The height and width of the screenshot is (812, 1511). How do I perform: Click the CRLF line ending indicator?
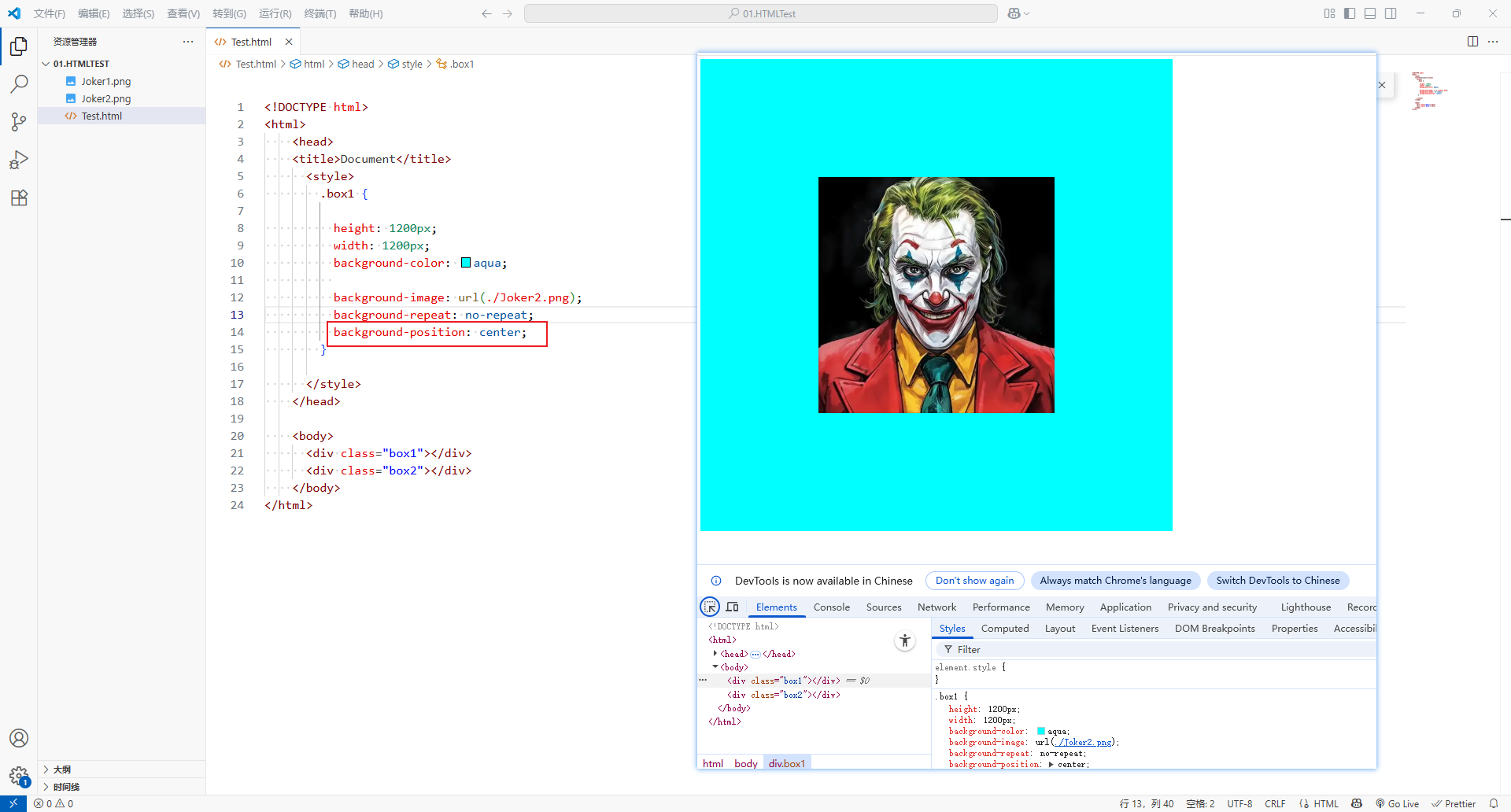coord(1275,803)
